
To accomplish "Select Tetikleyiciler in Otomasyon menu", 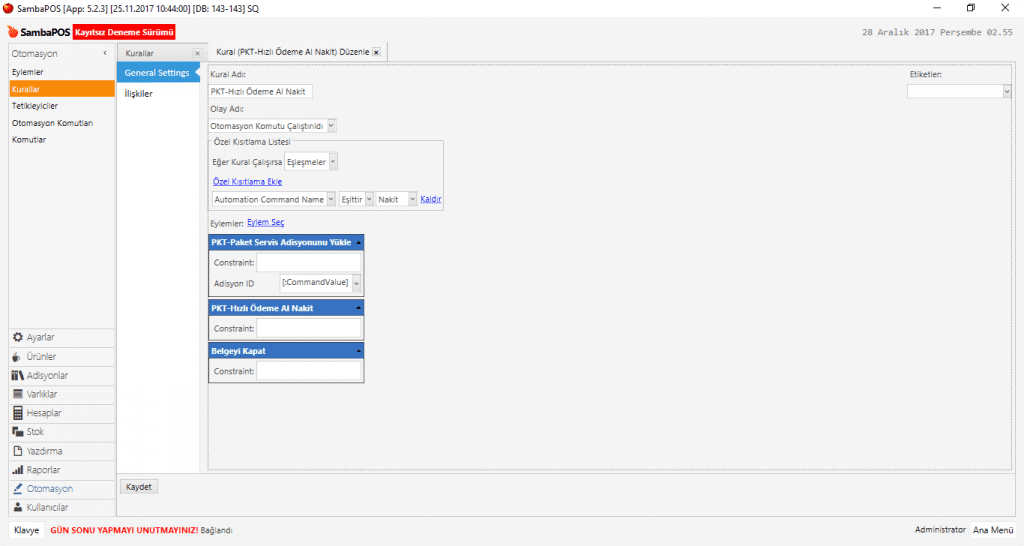I will tap(35, 106).
